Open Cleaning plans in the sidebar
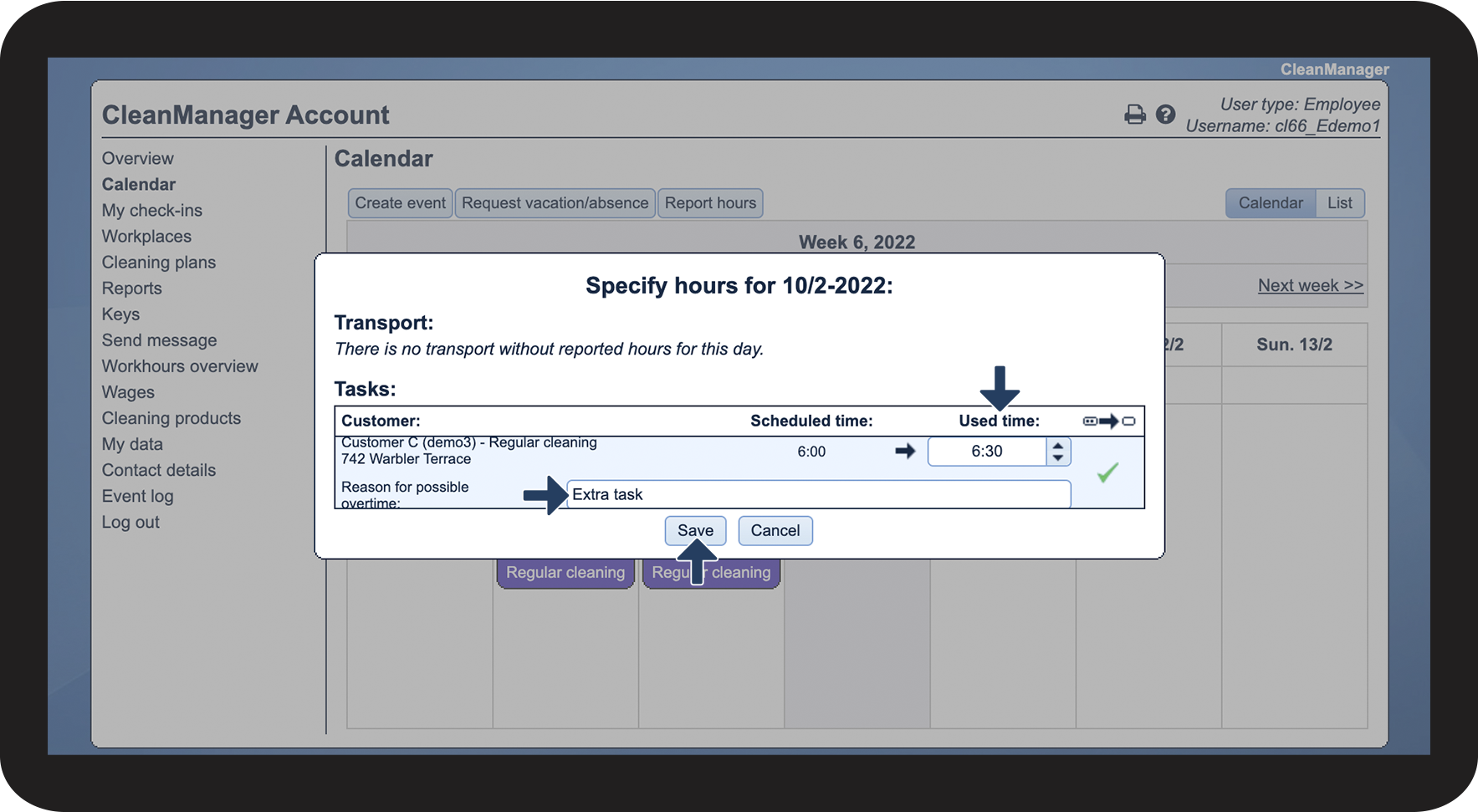The width and height of the screenshot is (1478, 812). (x=159, y=262)
